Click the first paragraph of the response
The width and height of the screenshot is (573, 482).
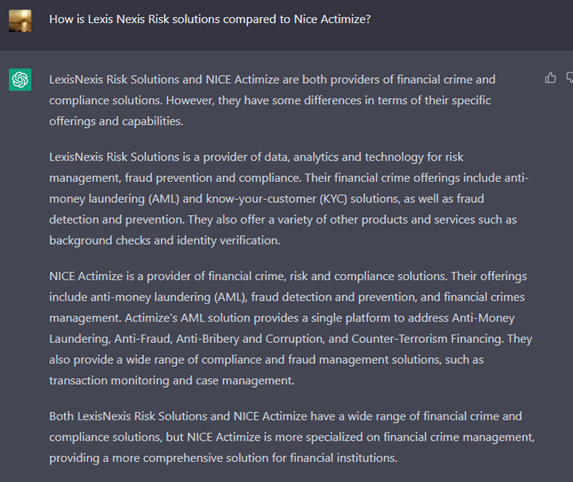(x=272, y=100)
